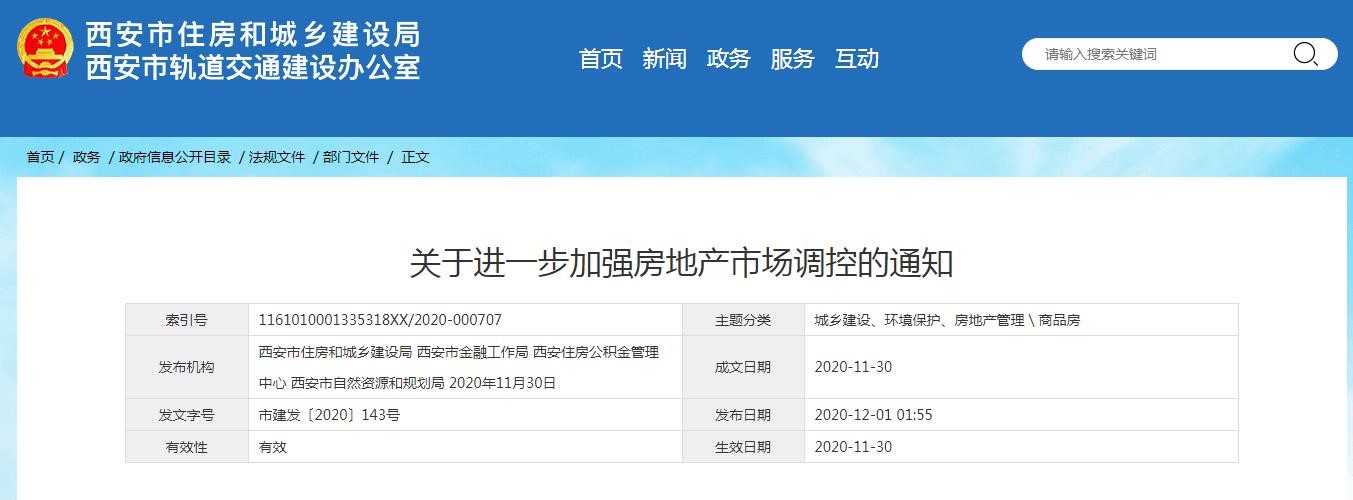Open 部门文件 breadcrumb link
Image resolution: width=1353 pixels, height=500 pixels.
(351, 157)
